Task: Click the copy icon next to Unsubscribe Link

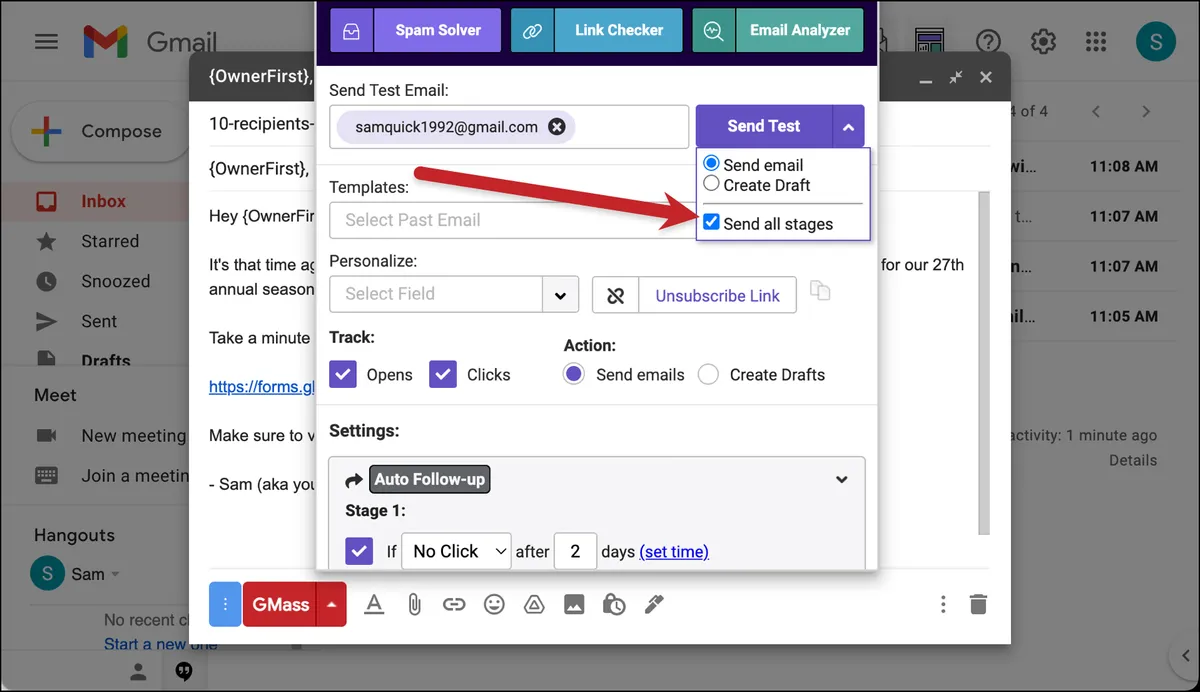Action: click(820, 291)
